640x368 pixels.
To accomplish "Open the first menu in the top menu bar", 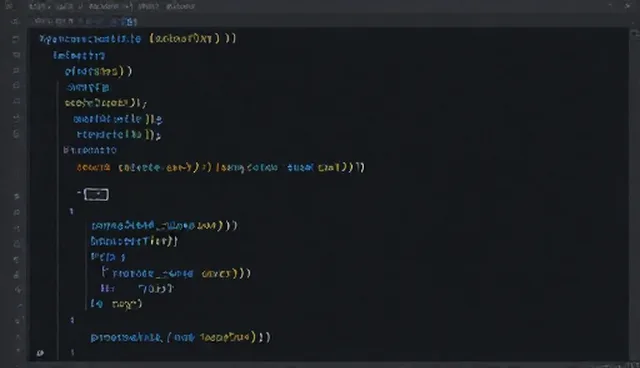I will 37,7.
